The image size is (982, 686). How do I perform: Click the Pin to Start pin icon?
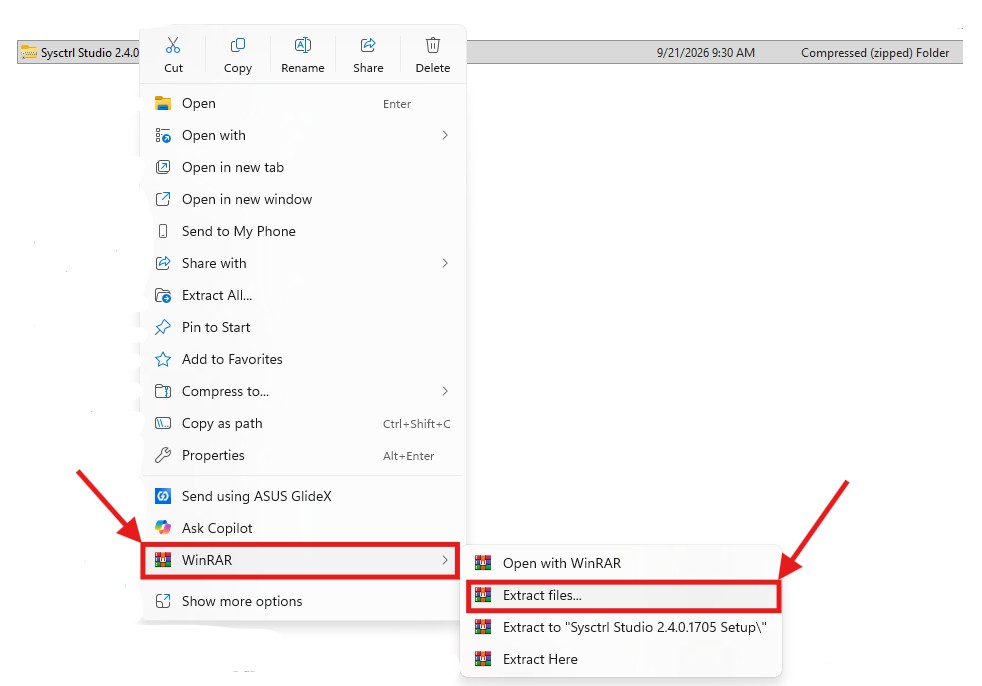click(x=163, y=327)
